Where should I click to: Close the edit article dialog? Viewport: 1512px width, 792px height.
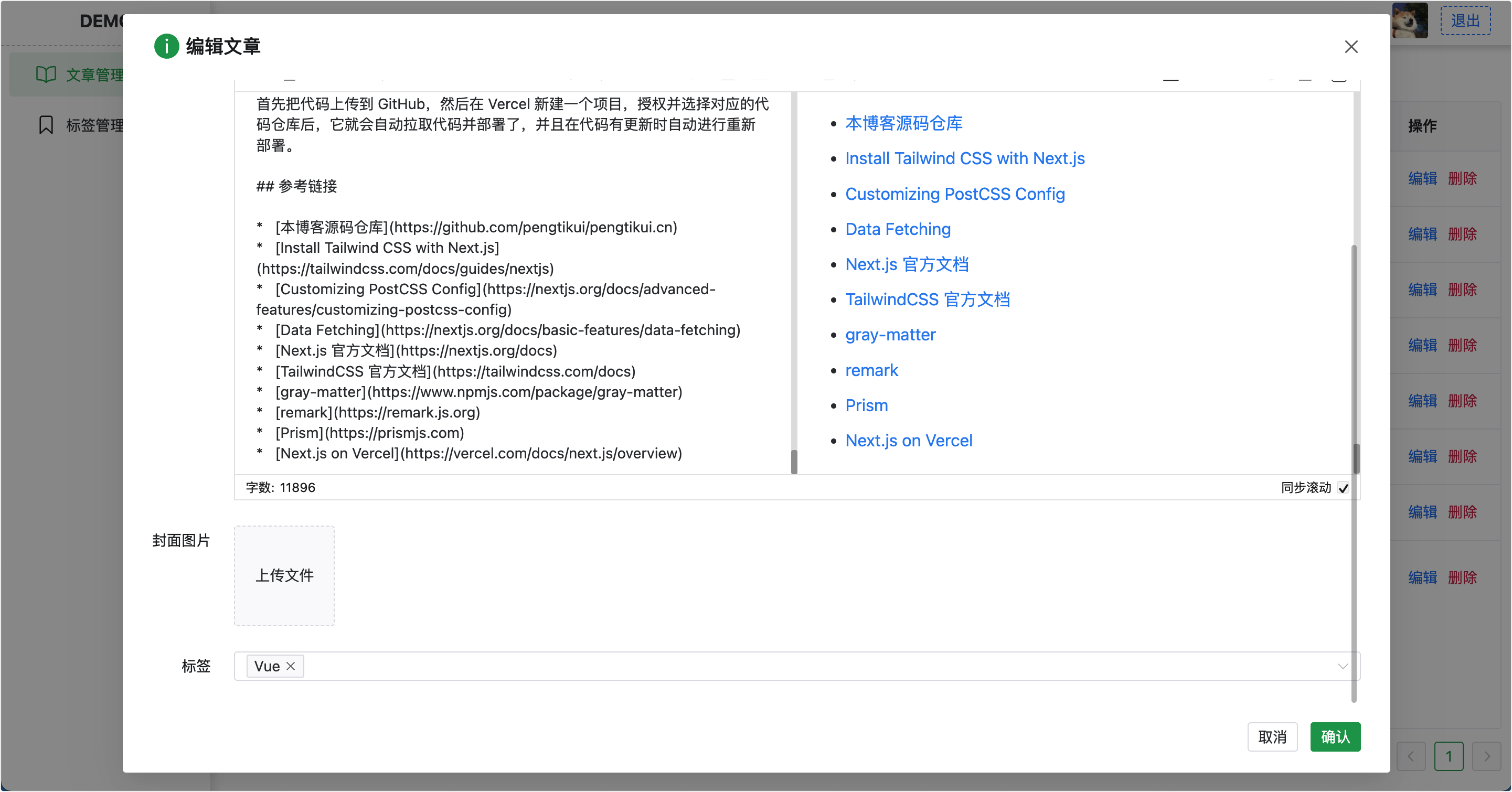[1350, 47]
